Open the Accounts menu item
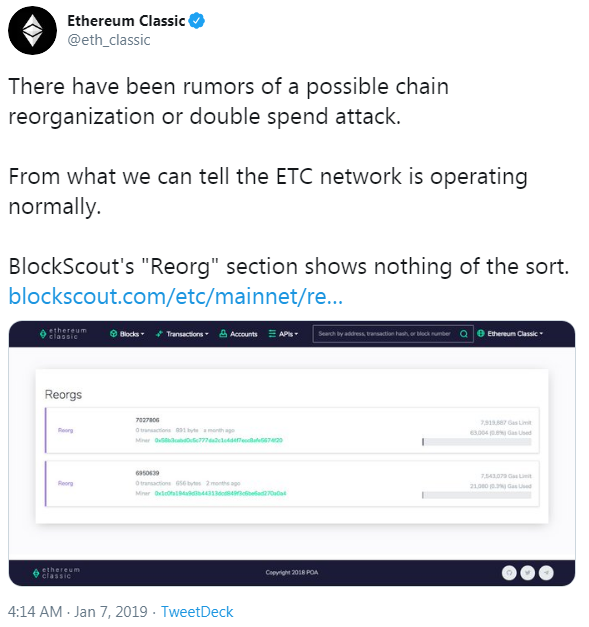 [x=238, y=334]
